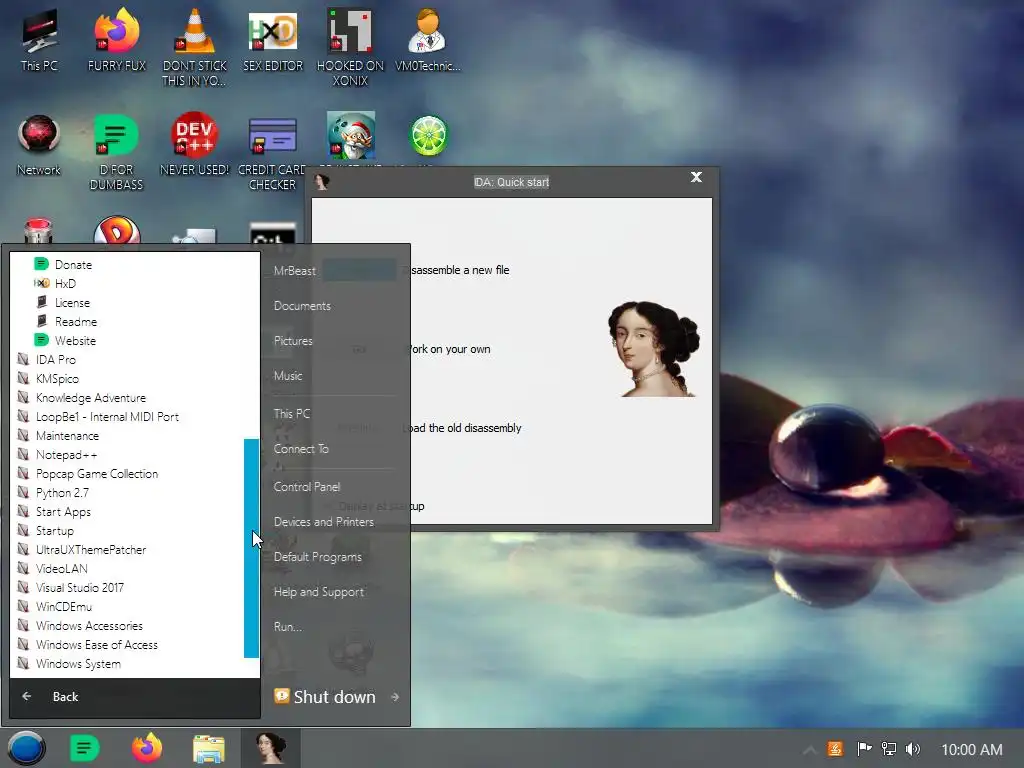Open the green document app on taskbar
This screenshot has height=768, width=1024.
[84, 748]
